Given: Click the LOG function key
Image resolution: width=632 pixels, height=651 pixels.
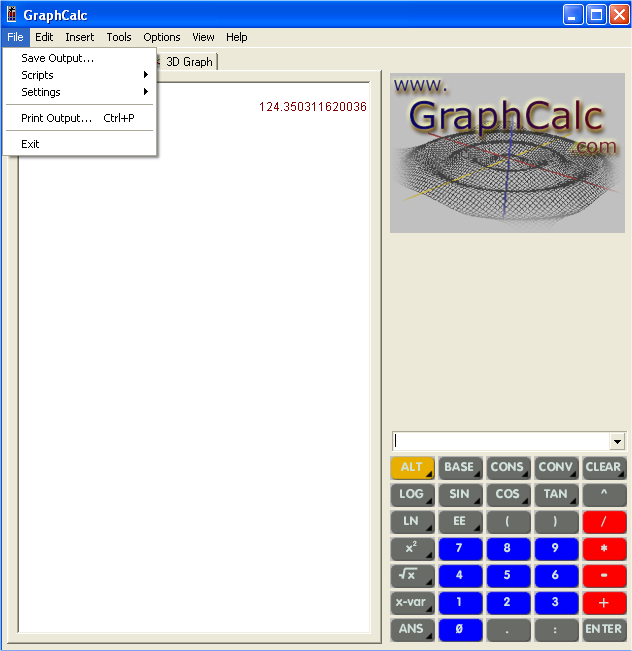Looking at the screenshot, I should tap(412, 495).
